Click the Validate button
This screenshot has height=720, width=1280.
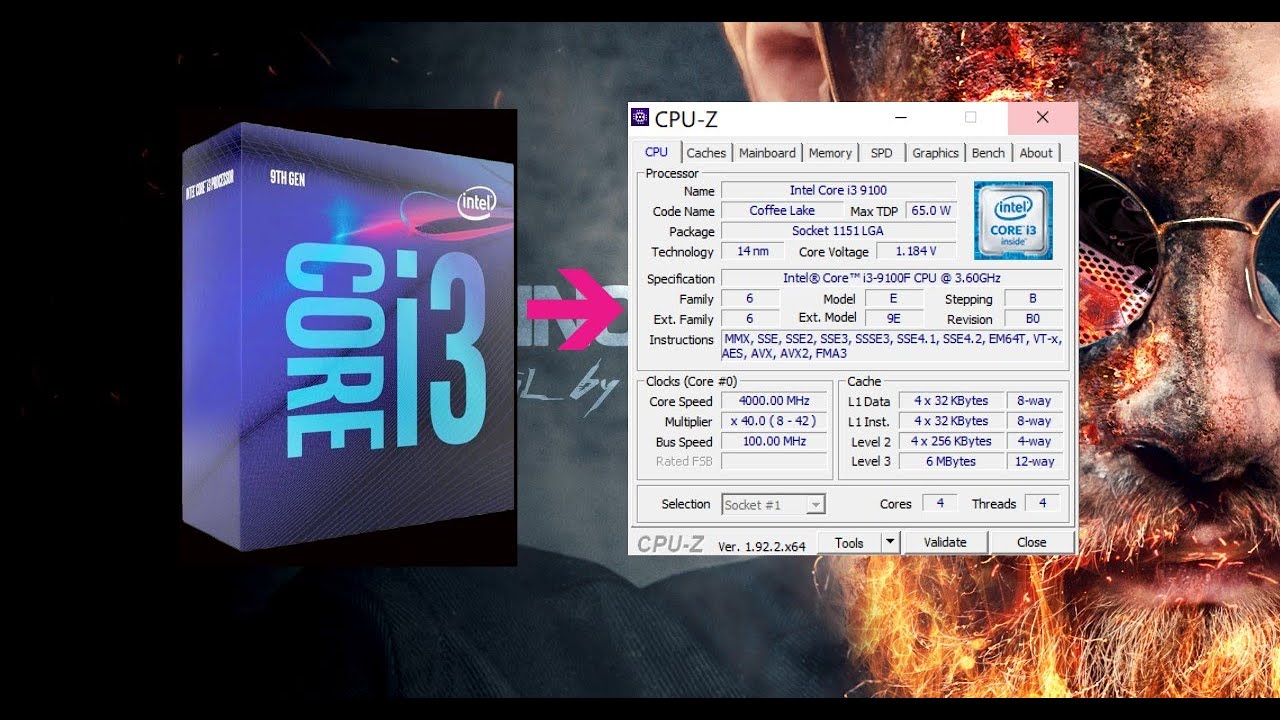click(x=945, y=542)
